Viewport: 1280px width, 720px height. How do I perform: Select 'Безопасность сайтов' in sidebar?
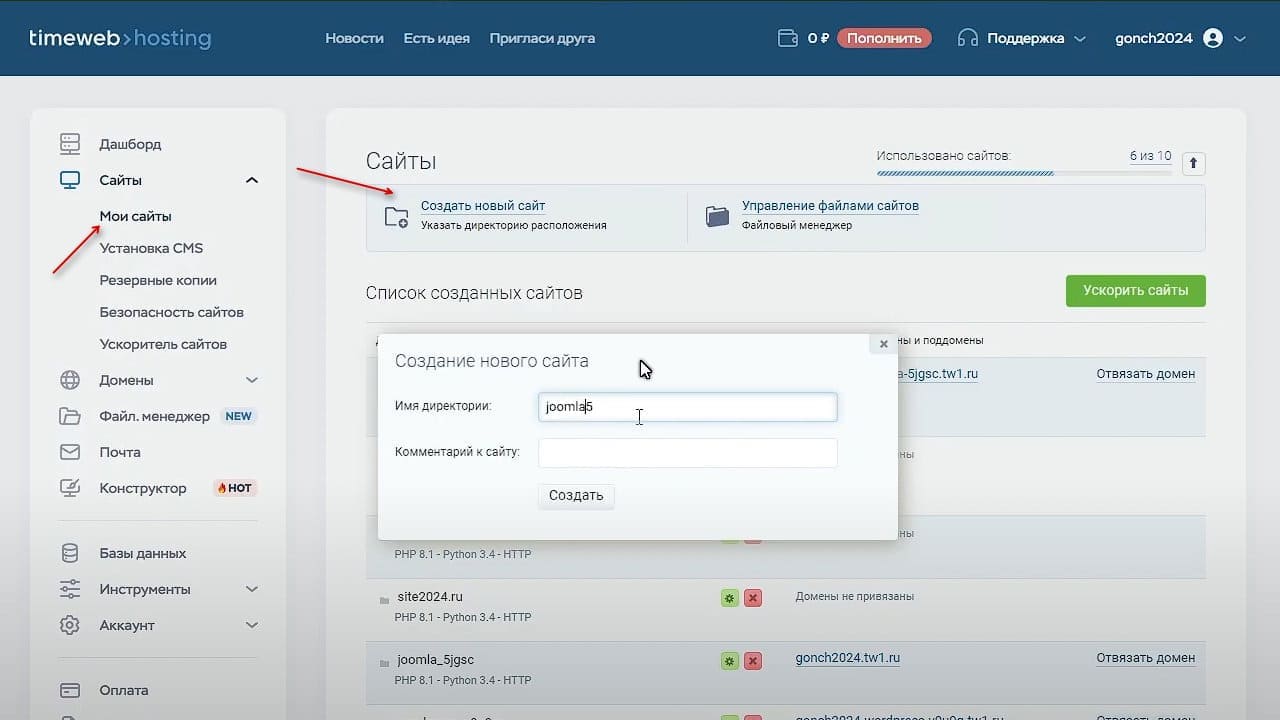pyautogui.click(x=171, y=312)
